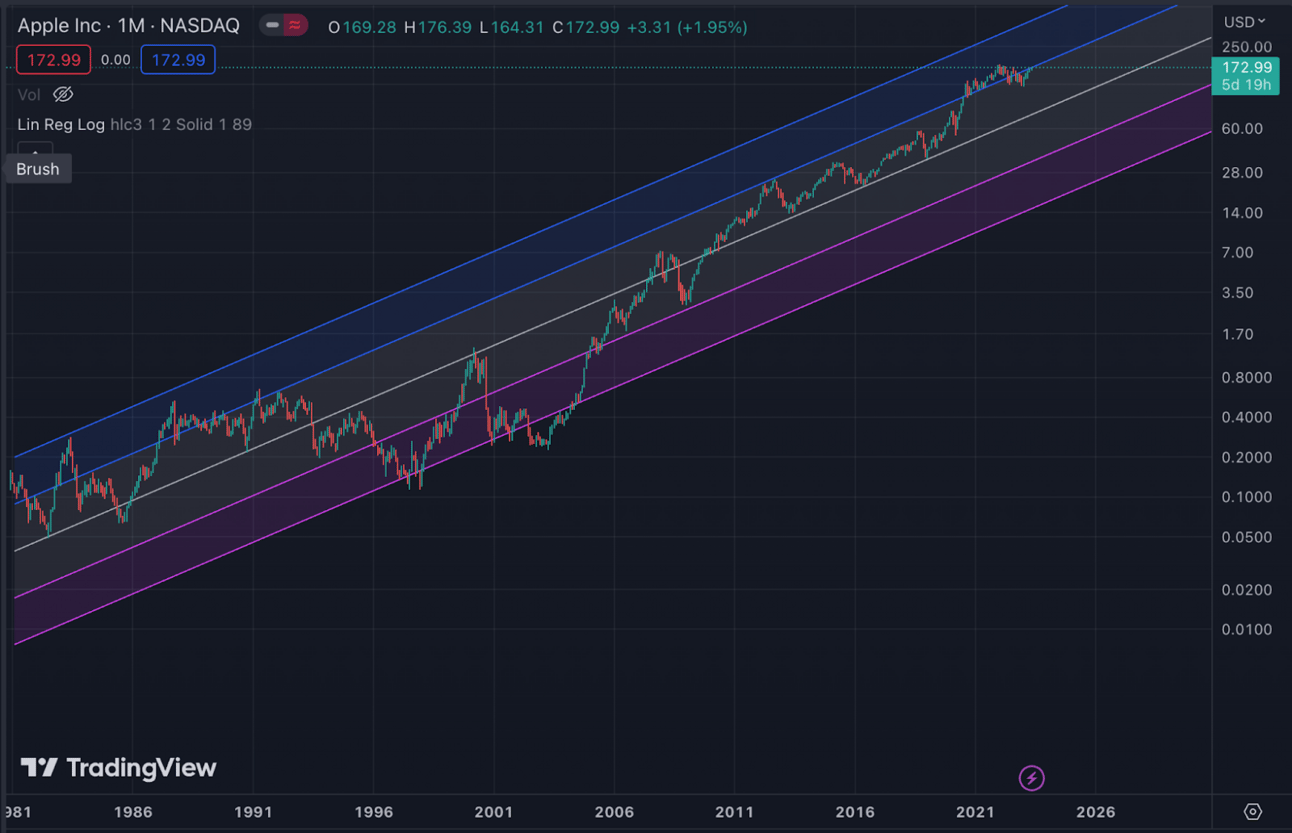1292x833 pixels.
Task: Click the 0.4000 price scale label
Action: click(x=1246, y=418)
